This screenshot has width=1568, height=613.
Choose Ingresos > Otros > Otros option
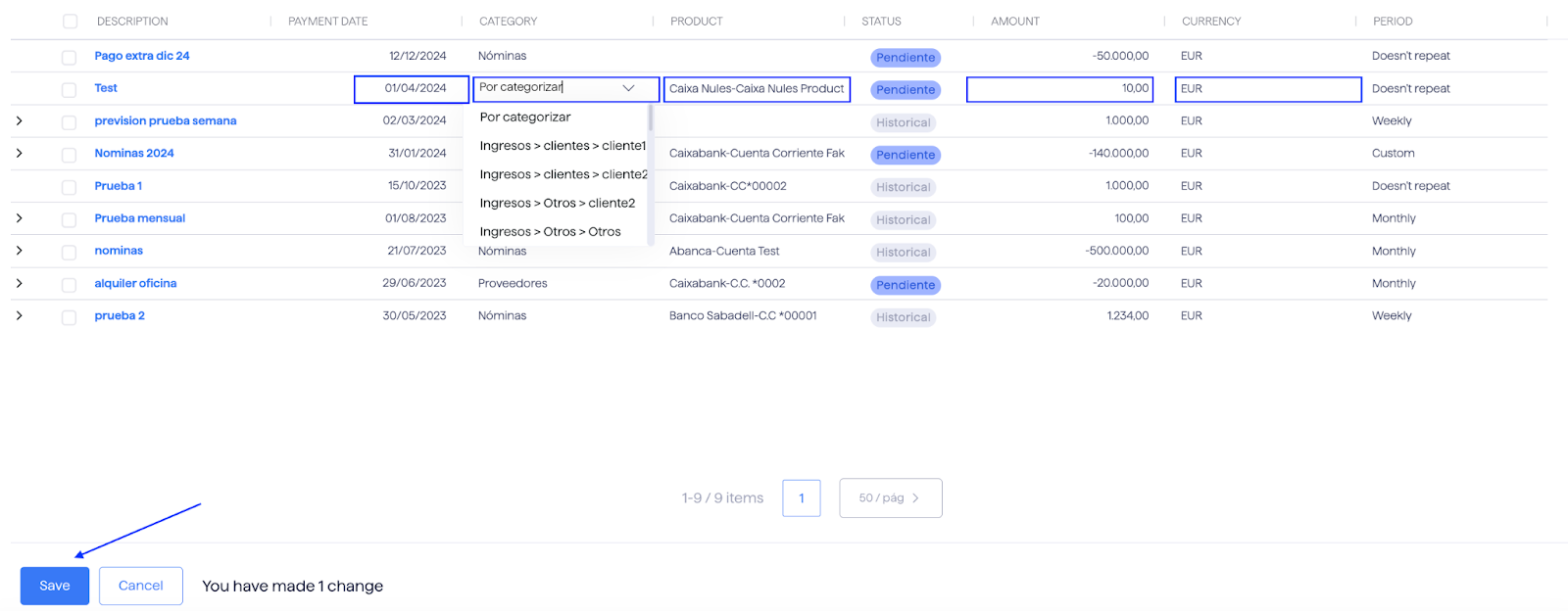[x=556, y=232]
